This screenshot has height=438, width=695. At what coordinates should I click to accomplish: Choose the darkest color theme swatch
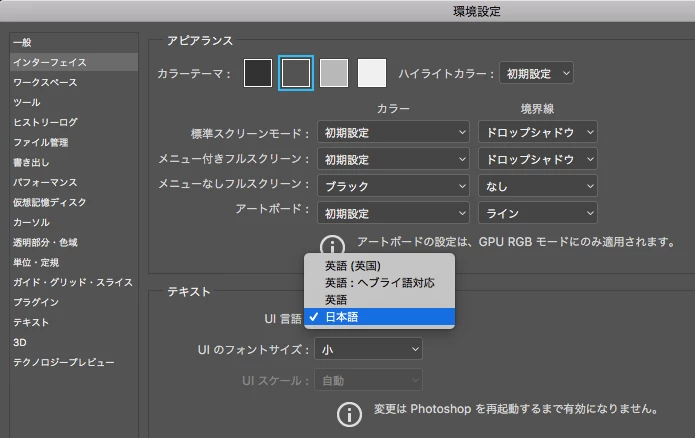258,73
